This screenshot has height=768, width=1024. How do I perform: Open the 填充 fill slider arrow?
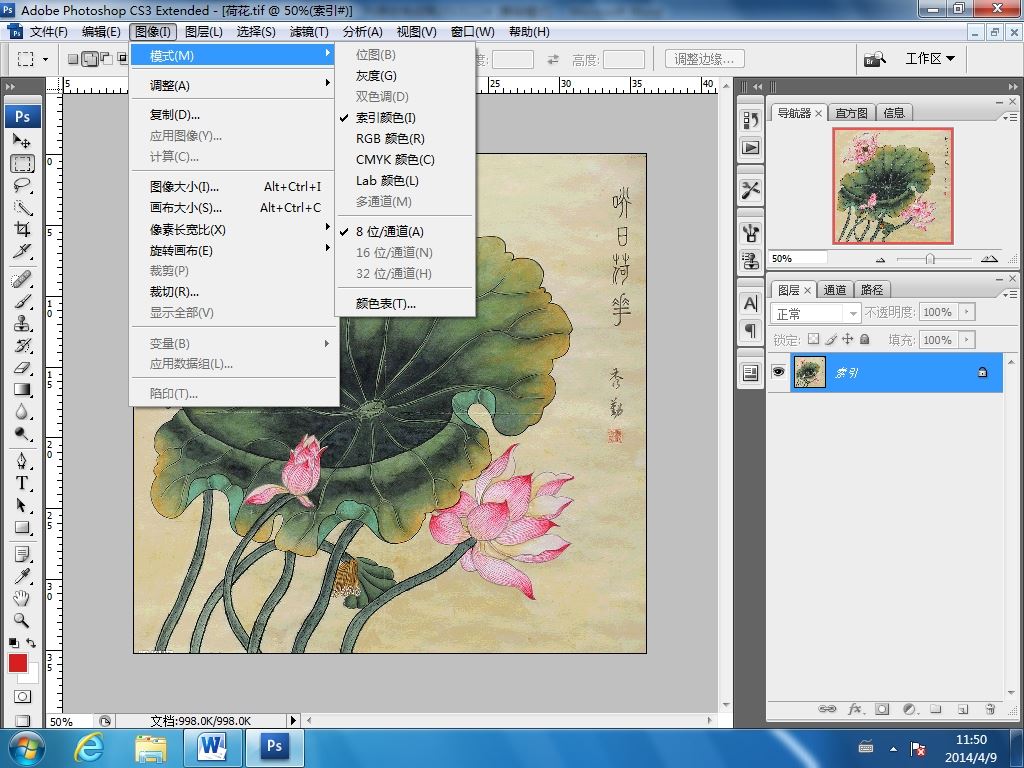click(968, 340)
